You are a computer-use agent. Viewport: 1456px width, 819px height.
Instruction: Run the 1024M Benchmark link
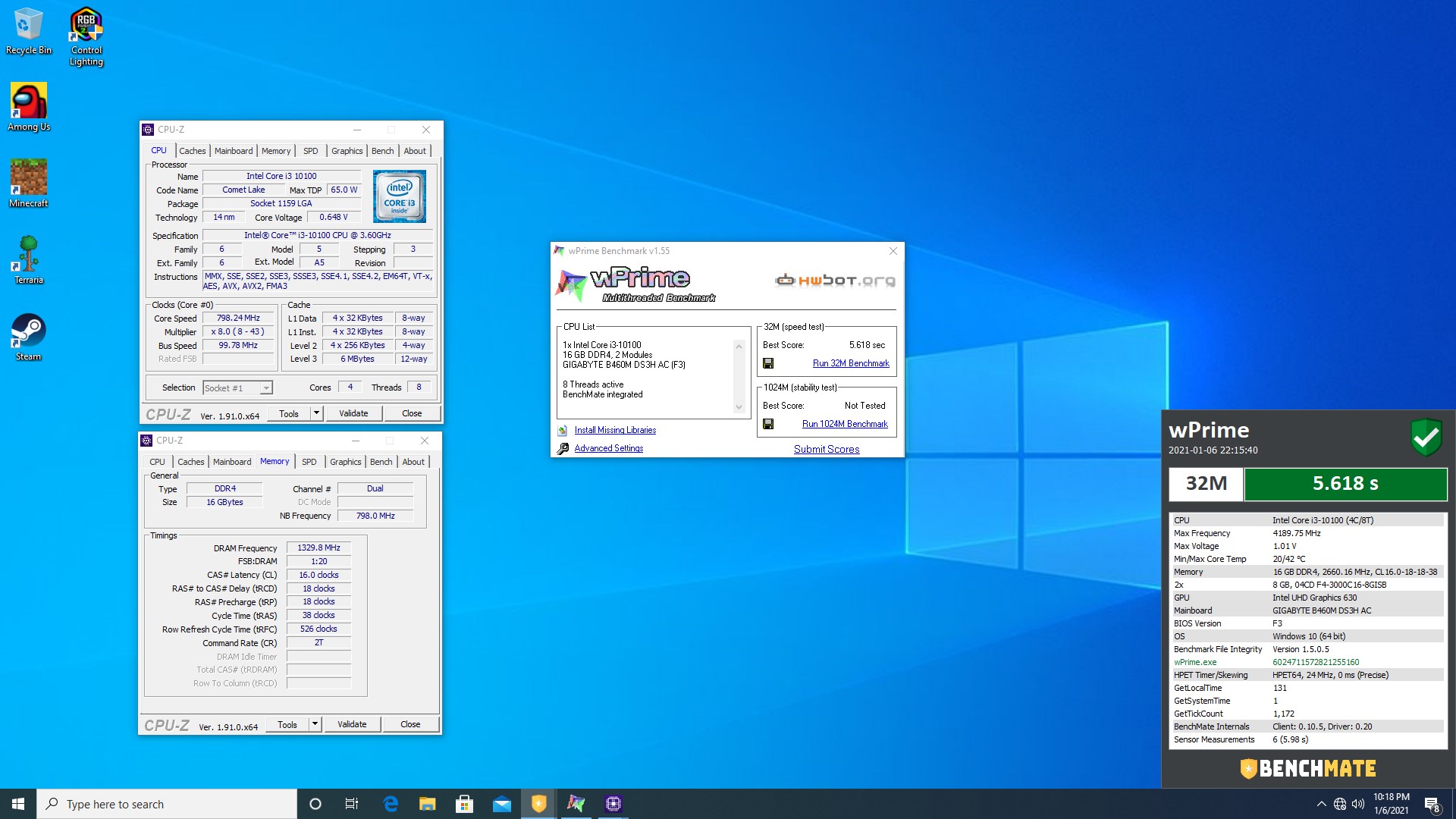point(845,424)
